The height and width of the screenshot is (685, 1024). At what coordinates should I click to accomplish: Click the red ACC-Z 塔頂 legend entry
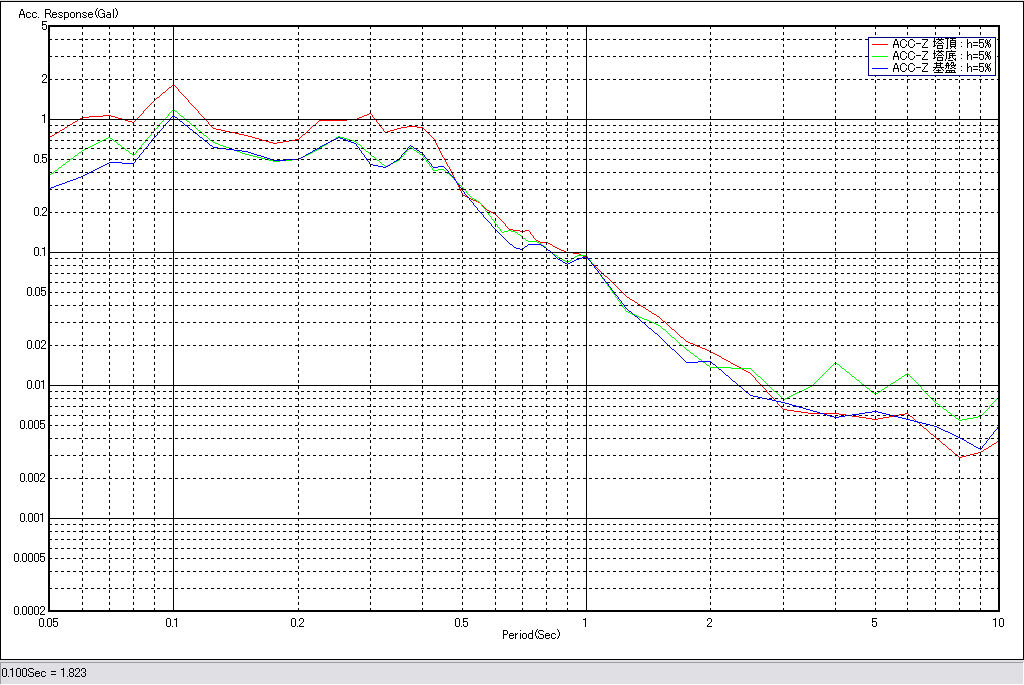pos(941,44)
